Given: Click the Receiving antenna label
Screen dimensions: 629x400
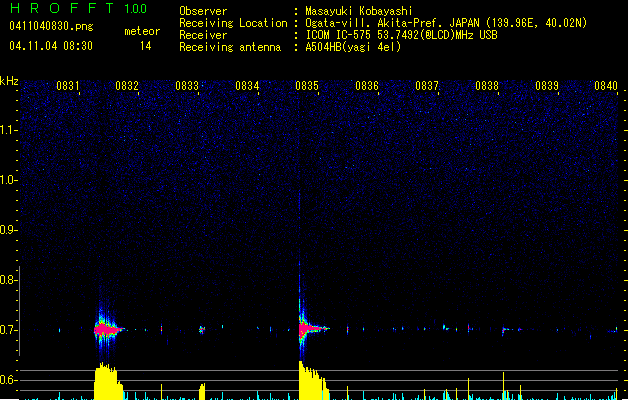Looking at the screenshot, I should 230,47.
